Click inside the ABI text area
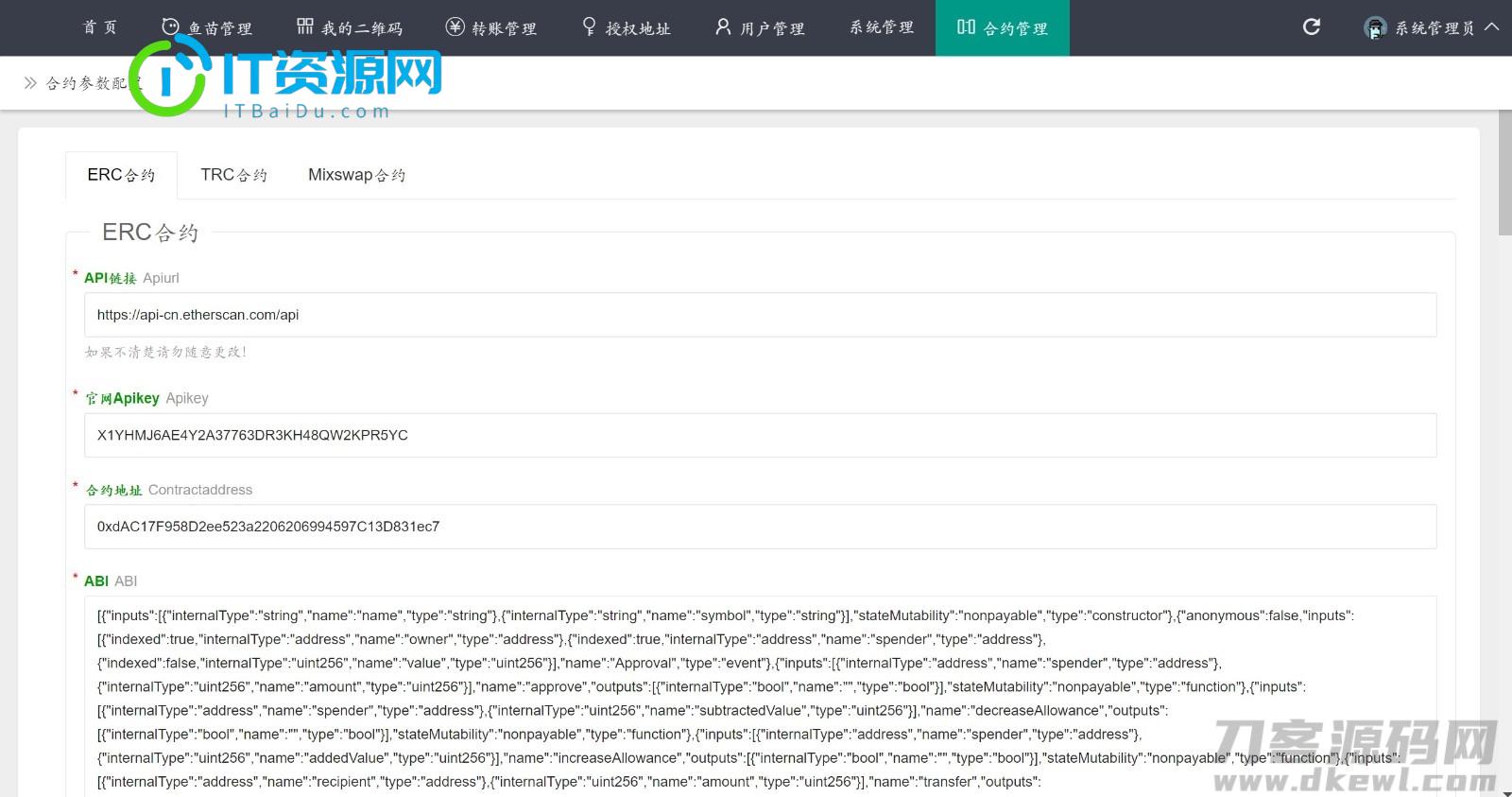 pos(761,697)
